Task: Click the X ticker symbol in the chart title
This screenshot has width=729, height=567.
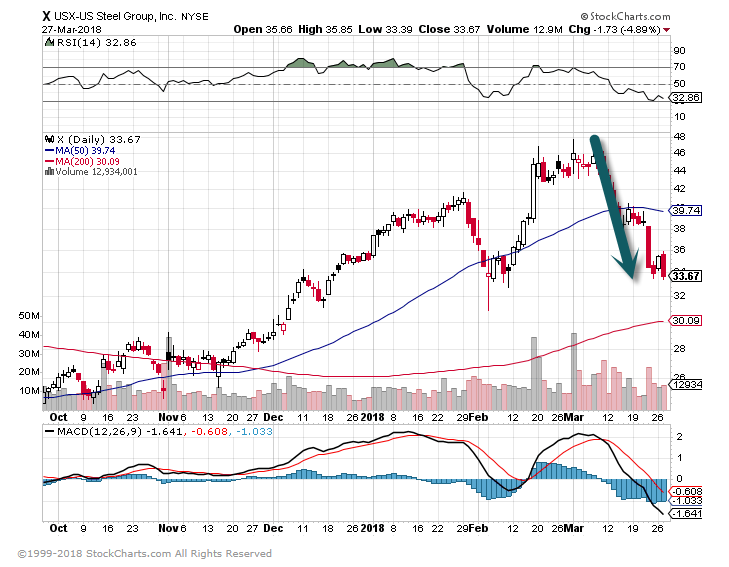Action: click(46, 16)
